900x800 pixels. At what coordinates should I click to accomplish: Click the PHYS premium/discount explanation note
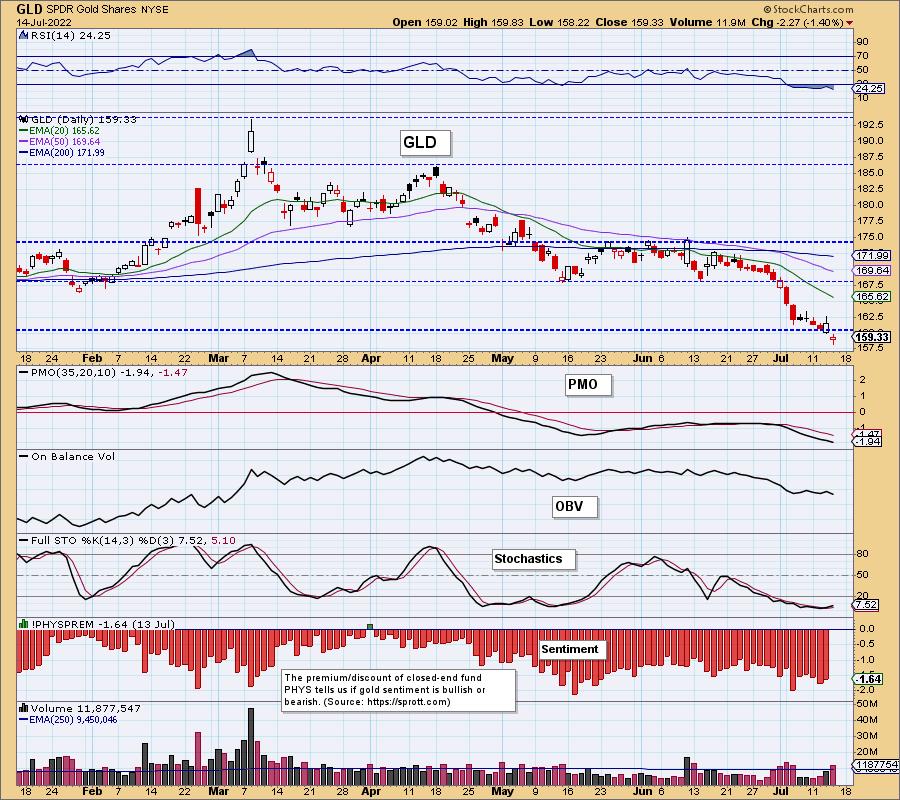coord(398,690)
